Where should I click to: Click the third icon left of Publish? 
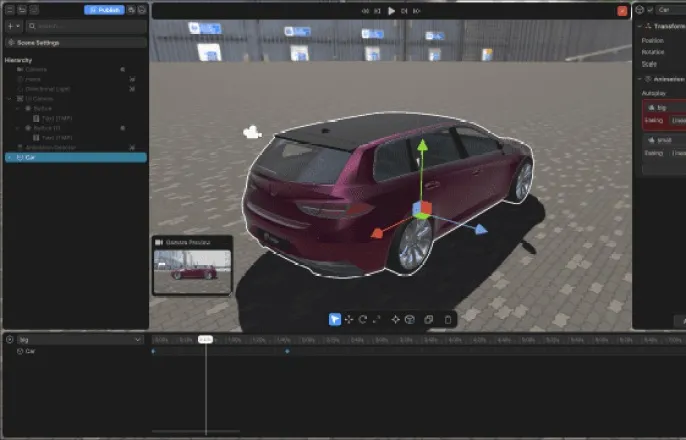(34, 10)
